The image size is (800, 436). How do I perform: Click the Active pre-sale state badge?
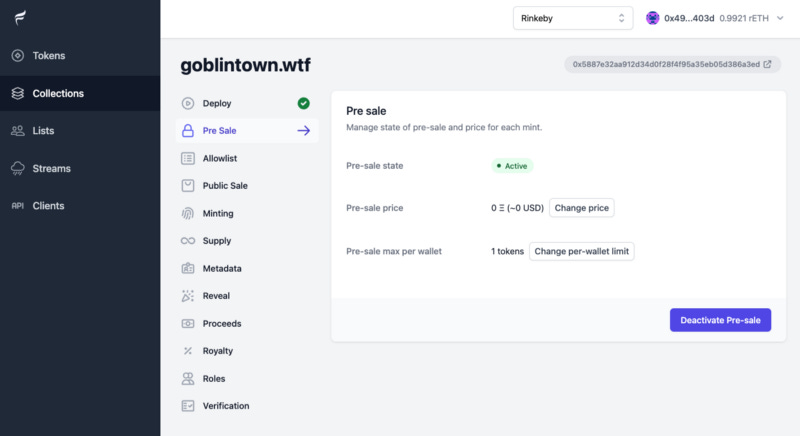tap(512, 166)
